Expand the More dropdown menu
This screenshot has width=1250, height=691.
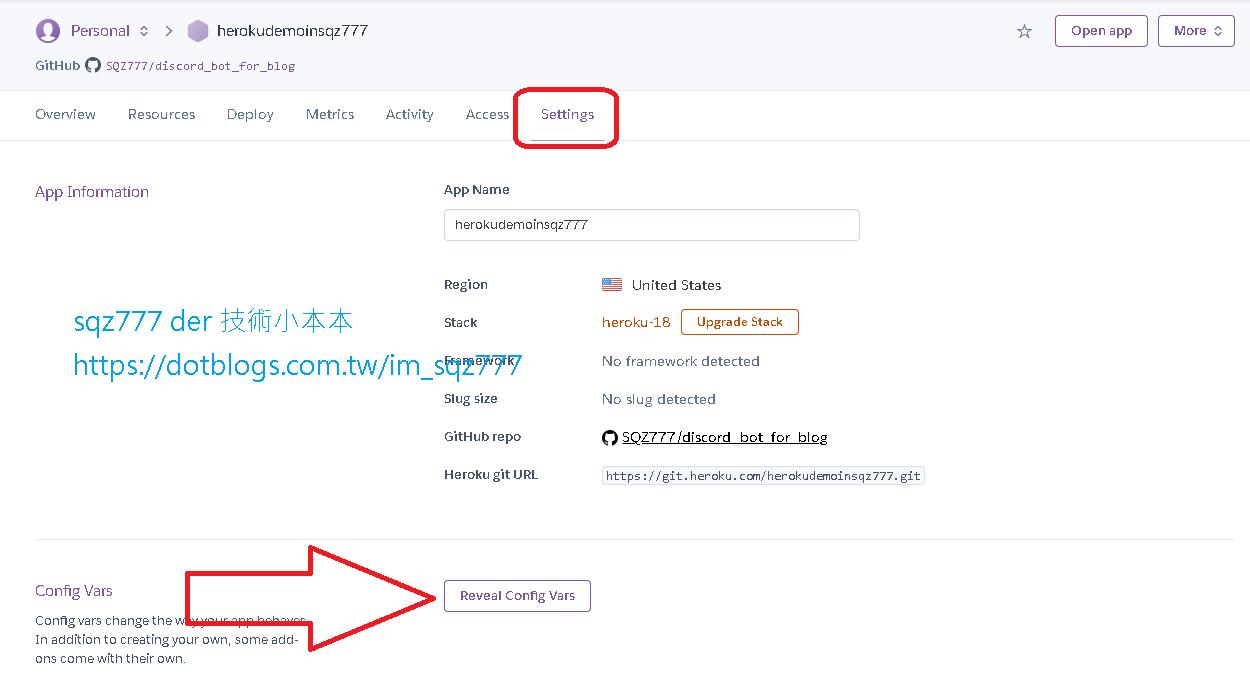(x=1196, y=31)
